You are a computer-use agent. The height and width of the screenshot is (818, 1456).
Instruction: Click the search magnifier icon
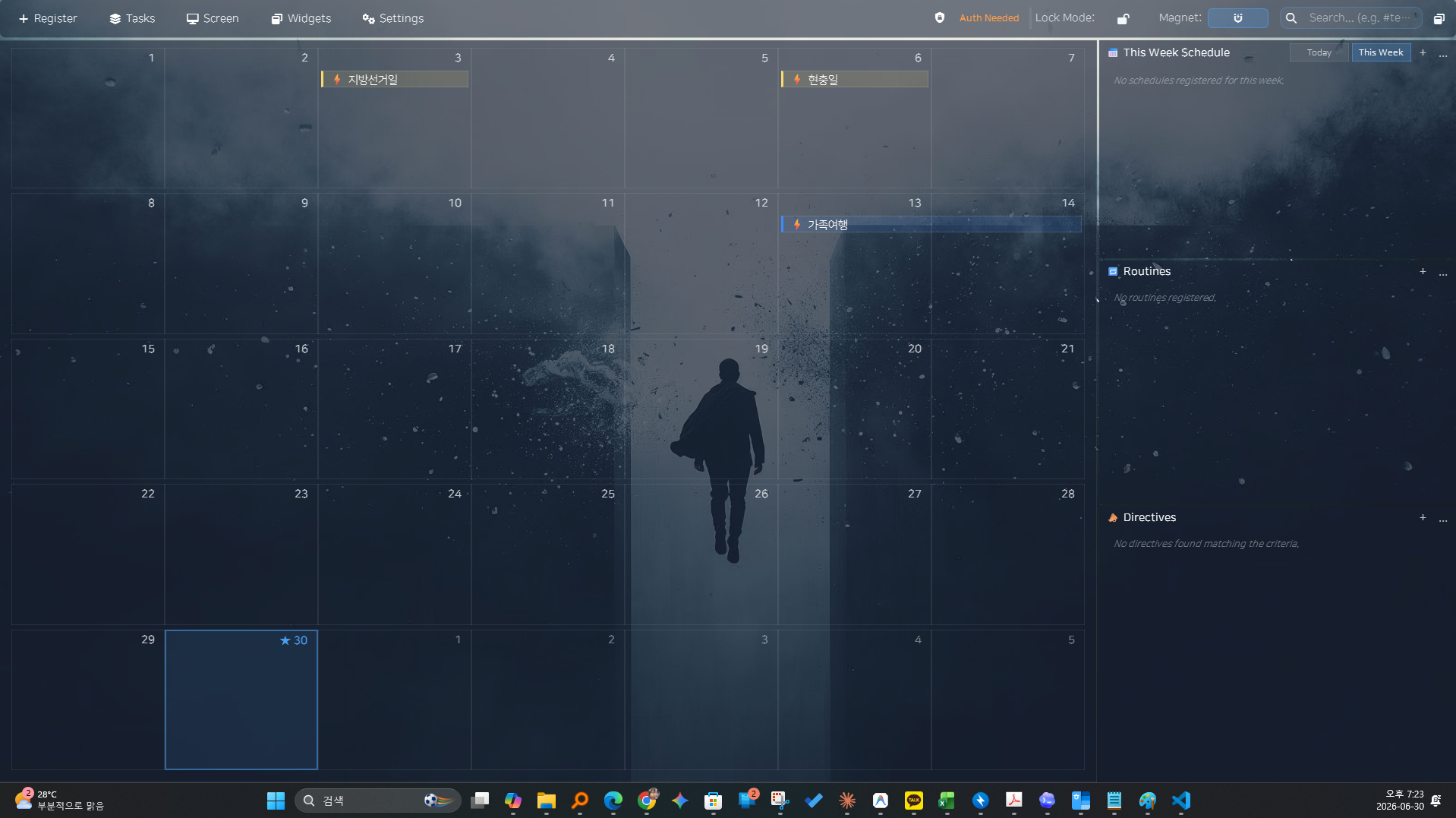click(x=1291, y=18)
